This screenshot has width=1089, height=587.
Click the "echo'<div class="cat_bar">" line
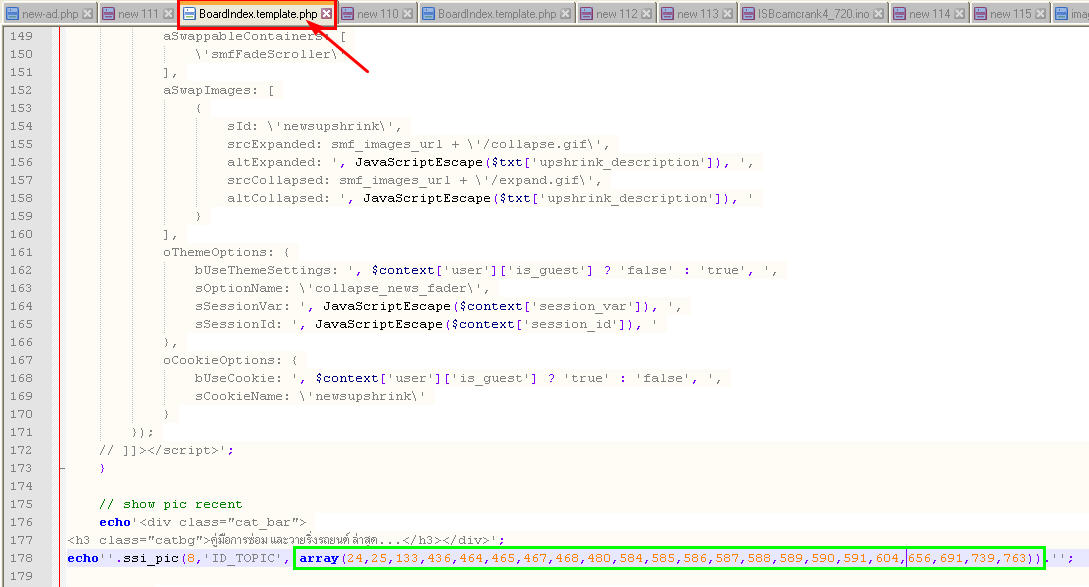tap(203, 522)
